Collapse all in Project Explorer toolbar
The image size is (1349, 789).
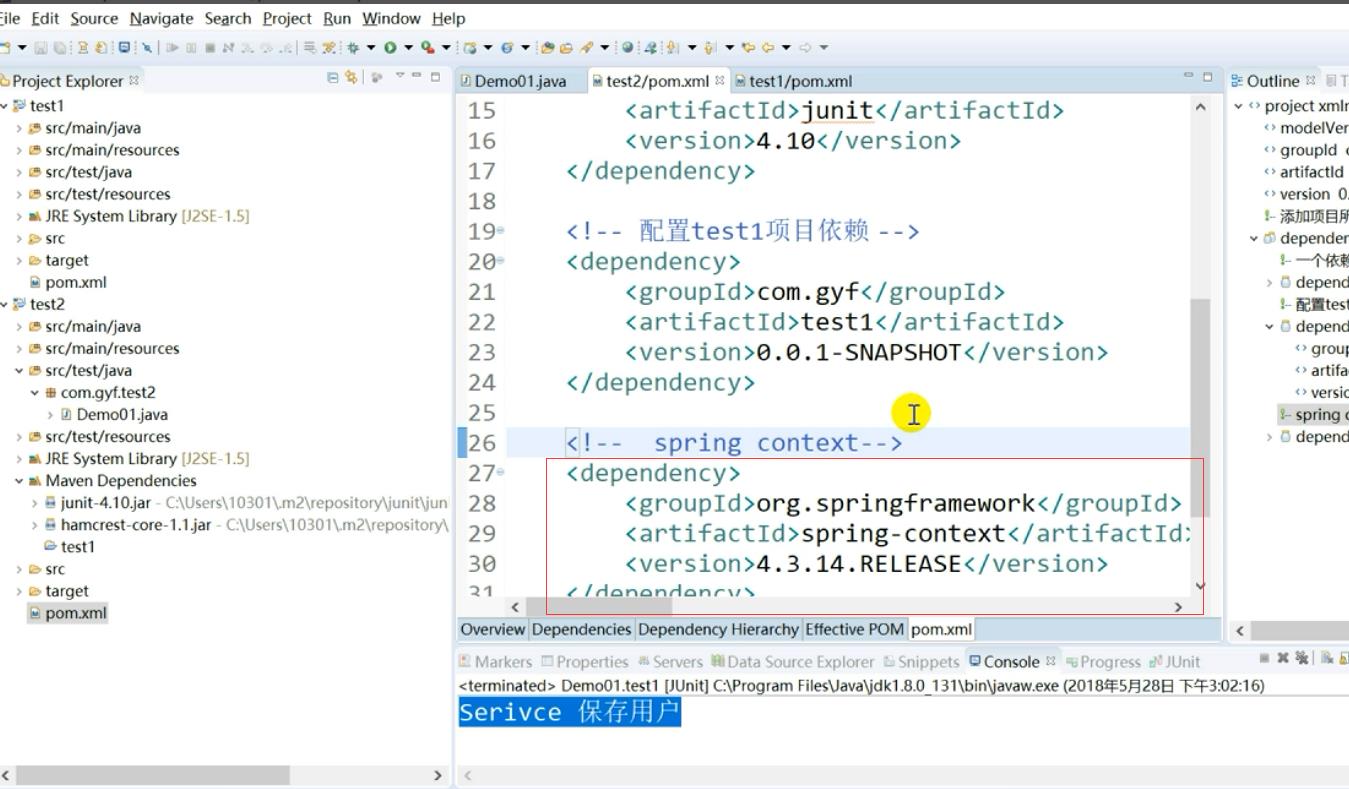[x=333, y=77]
